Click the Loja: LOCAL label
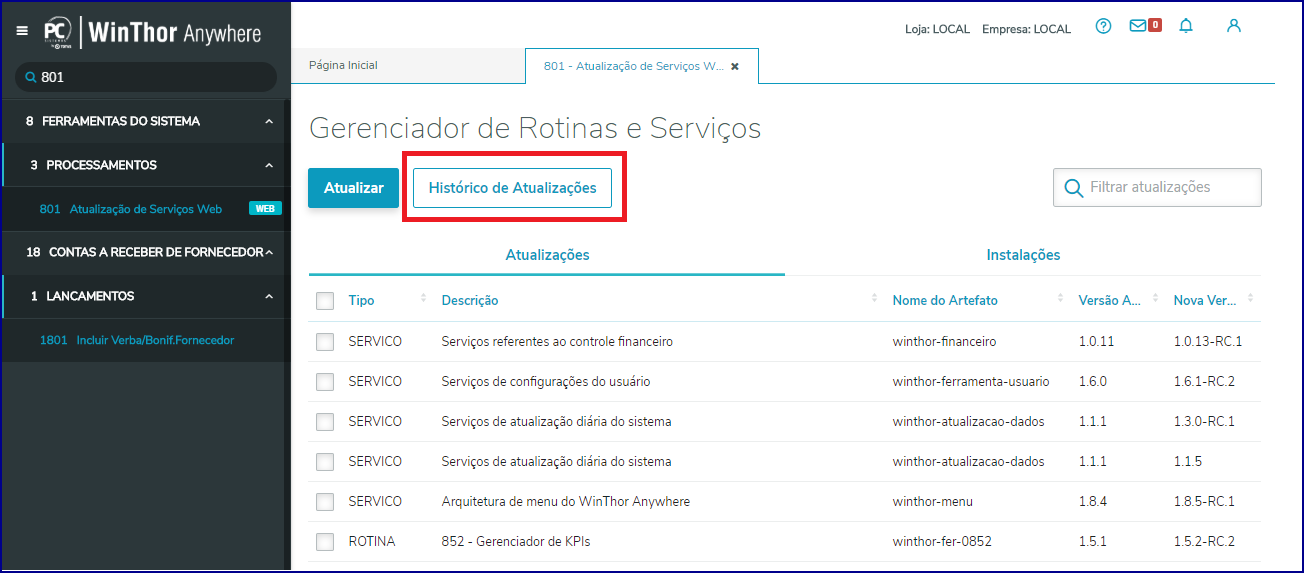 click(x=937, y=29)
